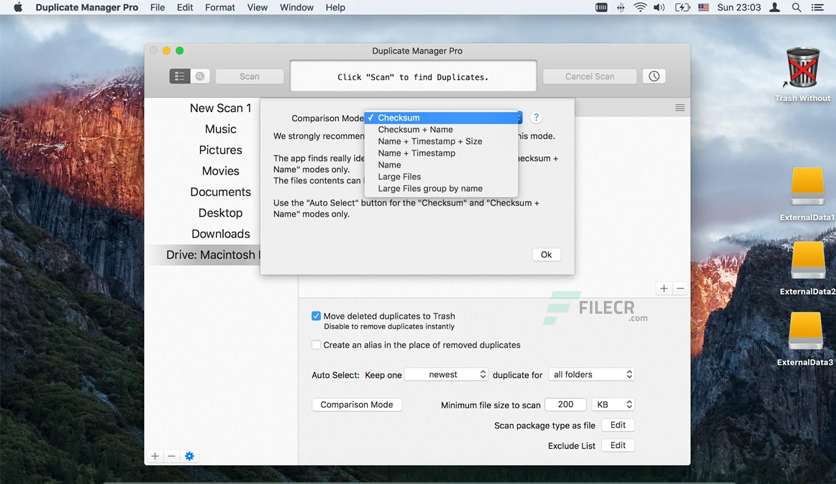This screenshot has height=484, width=836.
Task: Remove folder with minus button beside folder list
Action: [680, 288]
